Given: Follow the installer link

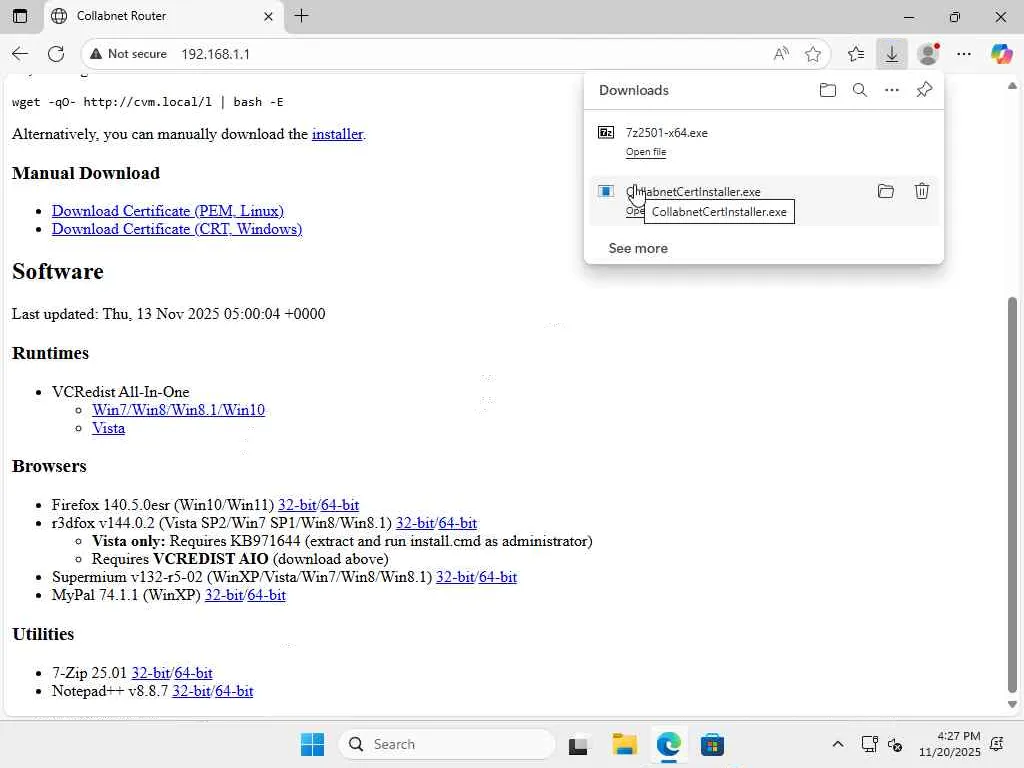Looking at the screenshot, I should pos(337,134).
